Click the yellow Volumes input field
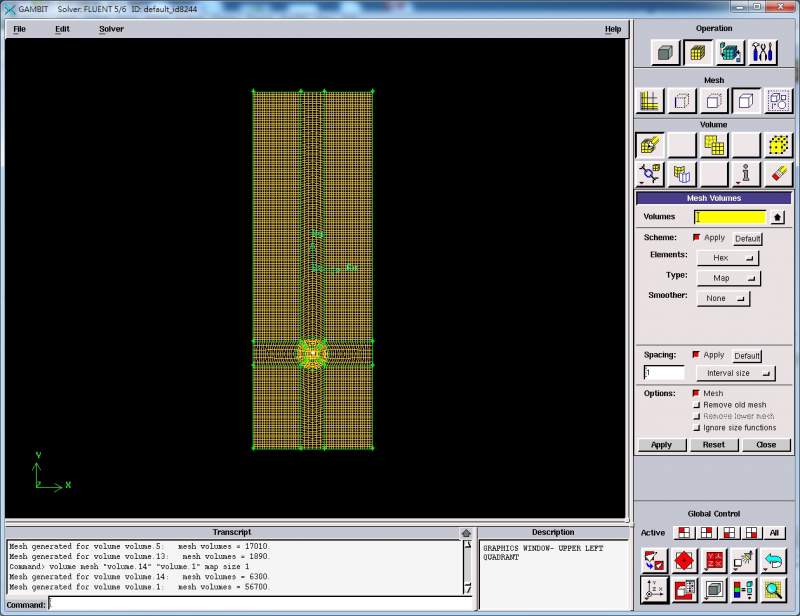The height and width of the screenshot is (616, 800). (x=730, y=217)
